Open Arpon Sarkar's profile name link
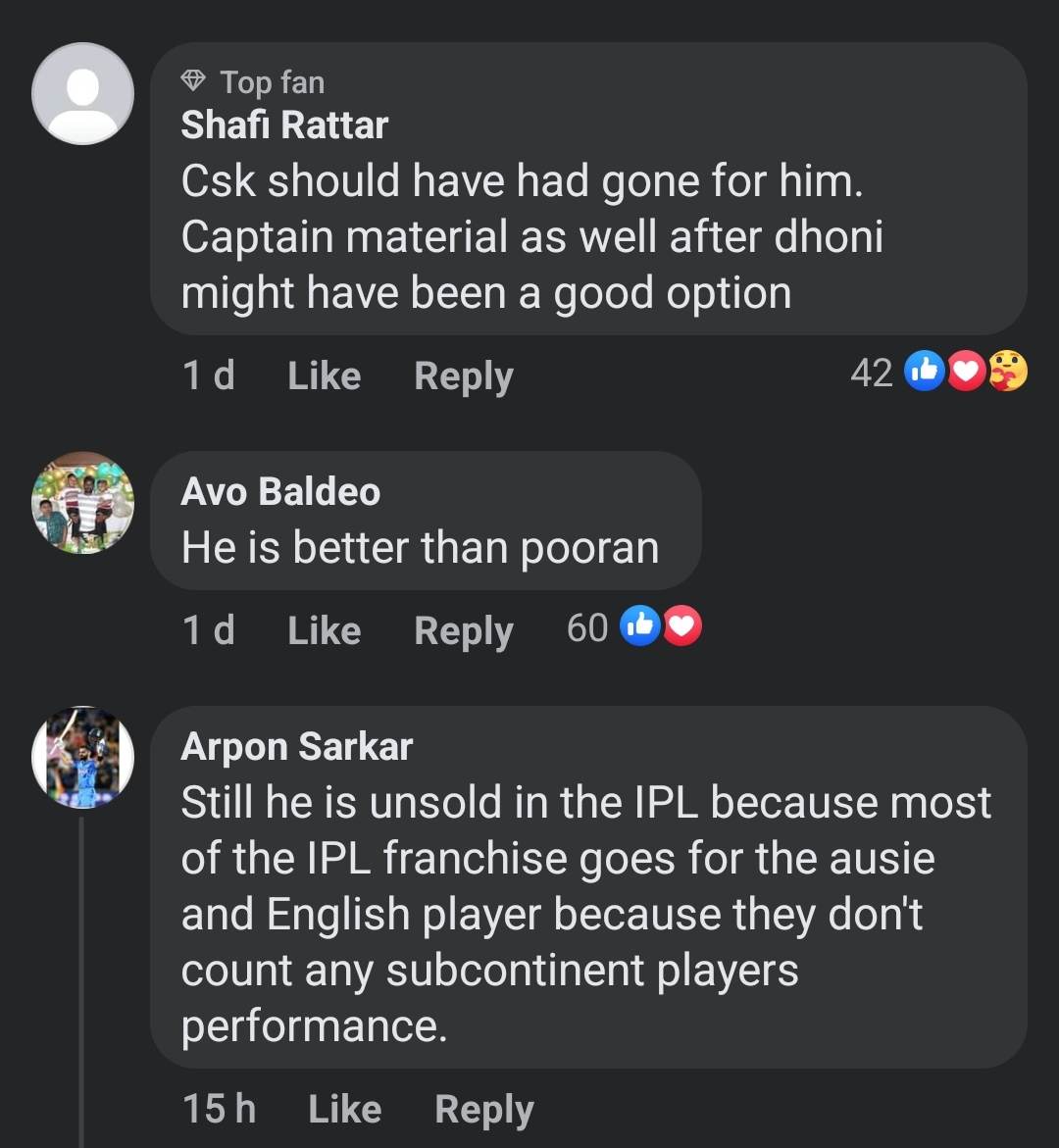This screenshot has width=1059, height=1148. coord(296,747)
